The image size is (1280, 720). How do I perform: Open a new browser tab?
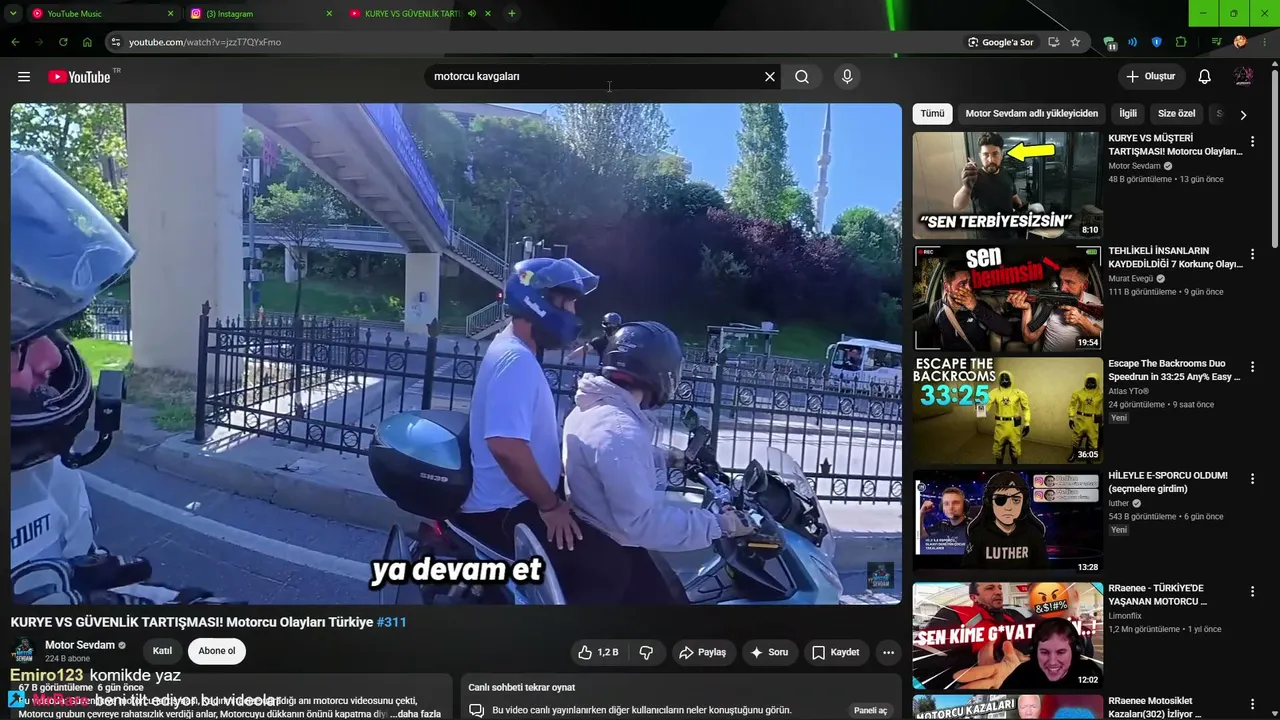(x=512, y=13)
